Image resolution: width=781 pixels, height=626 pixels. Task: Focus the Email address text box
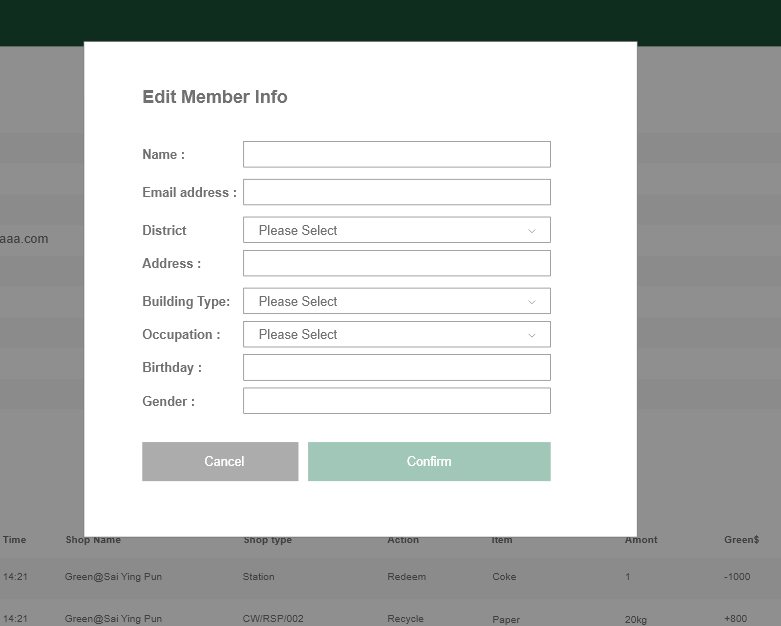[396, 192]
